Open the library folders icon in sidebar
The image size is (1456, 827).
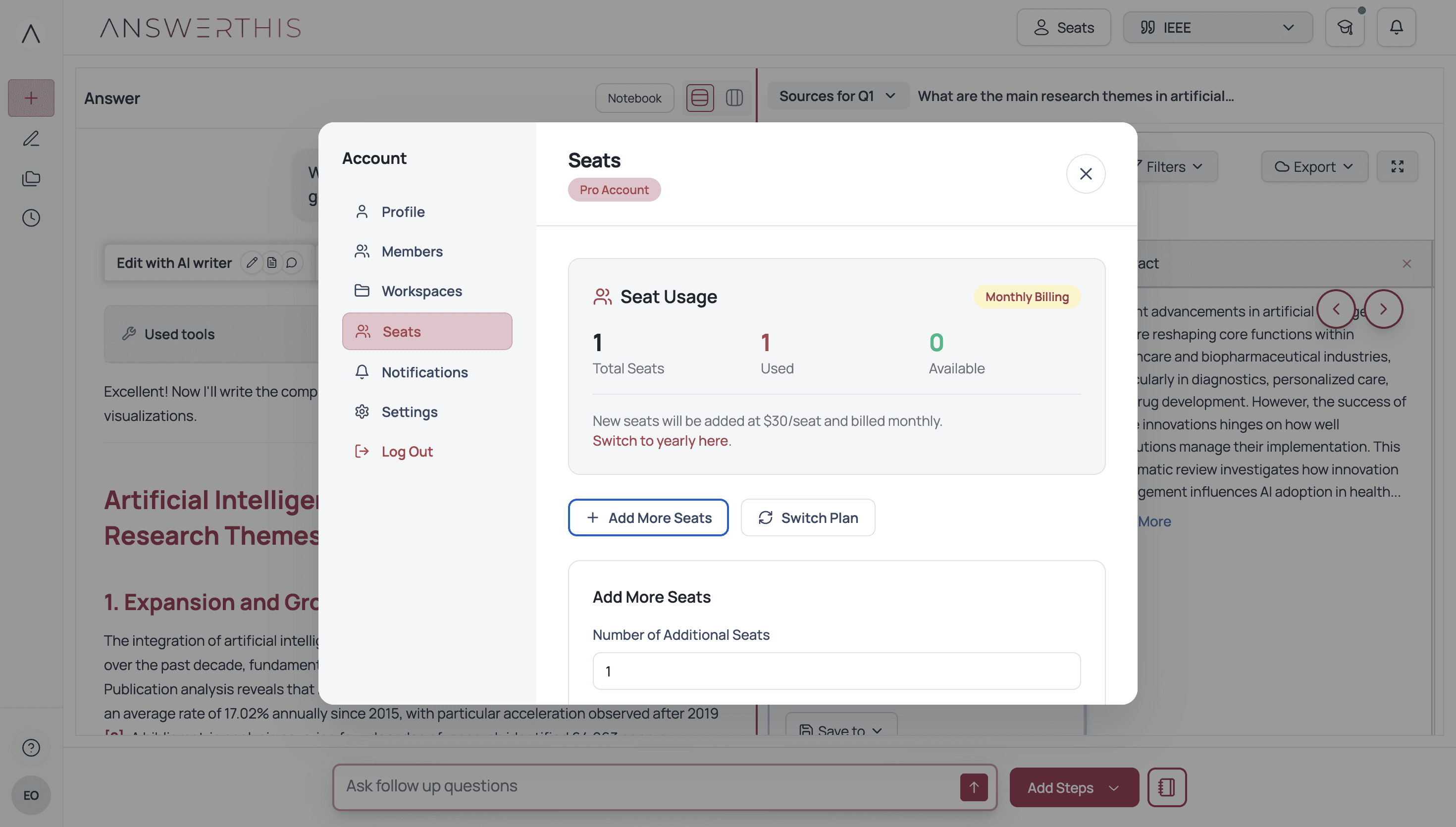(x=31, y=178)
